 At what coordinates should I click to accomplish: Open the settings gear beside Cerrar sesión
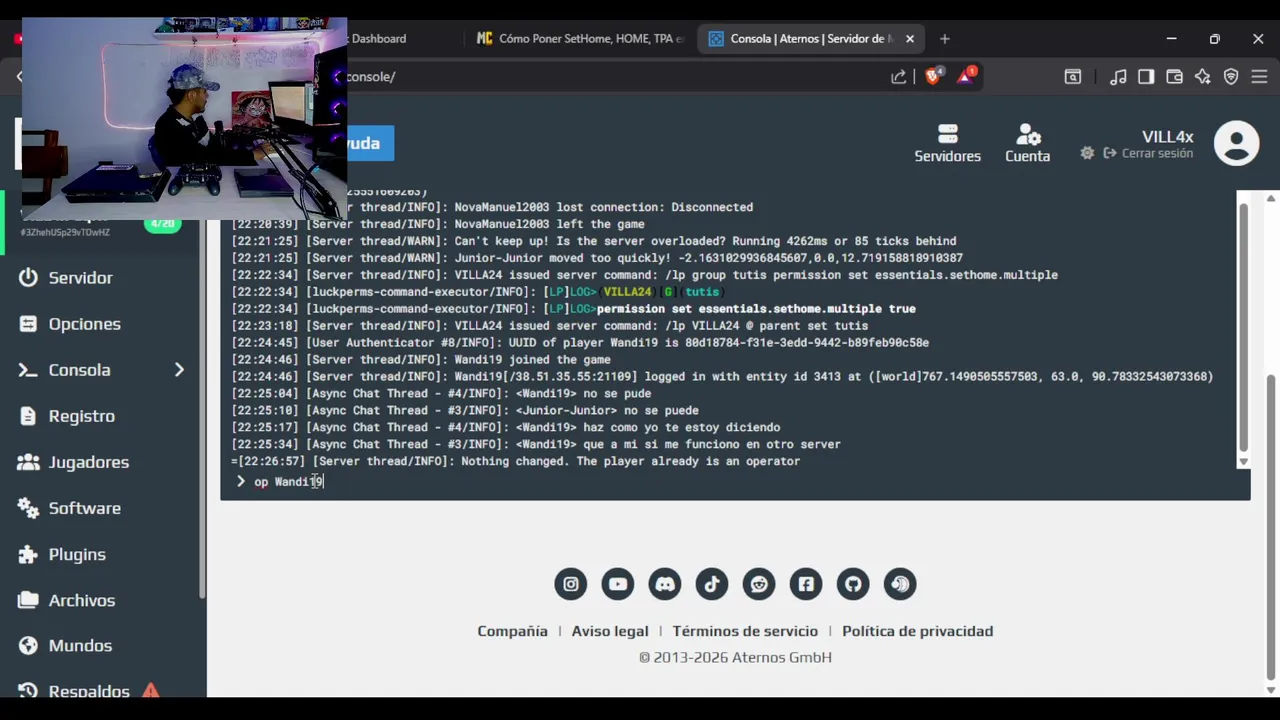point(1087,153)
